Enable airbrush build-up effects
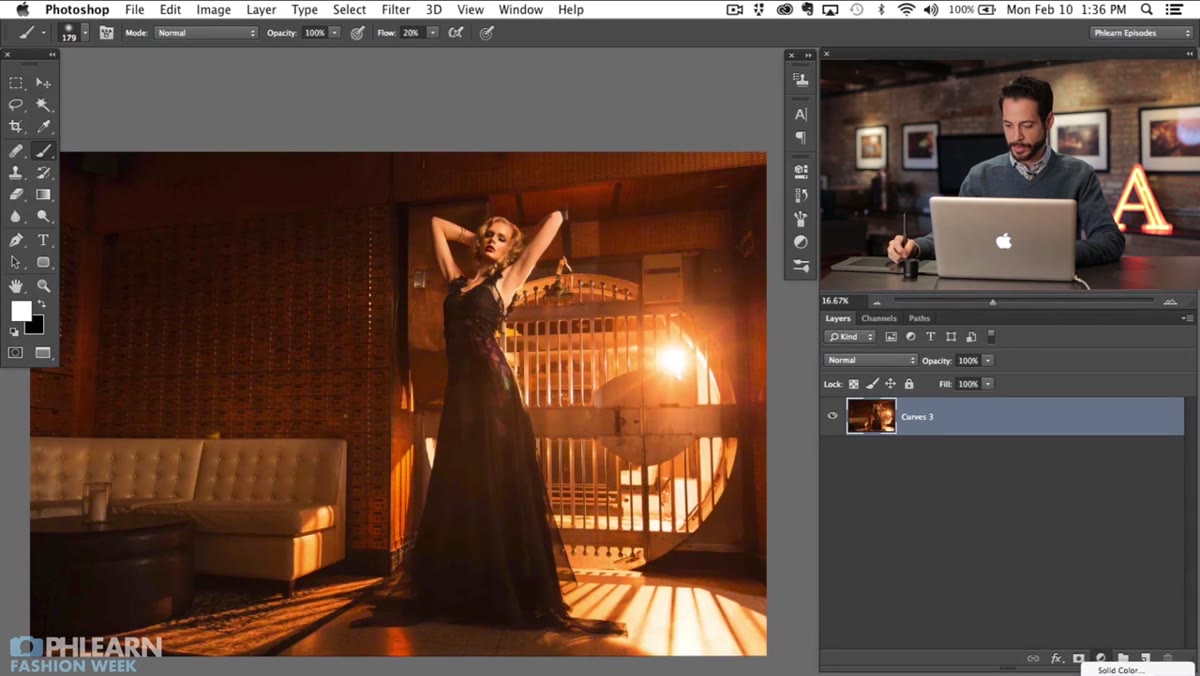The height and width of the screenshot is (676, 1200). pyautogui.click(x=456, y=33)
